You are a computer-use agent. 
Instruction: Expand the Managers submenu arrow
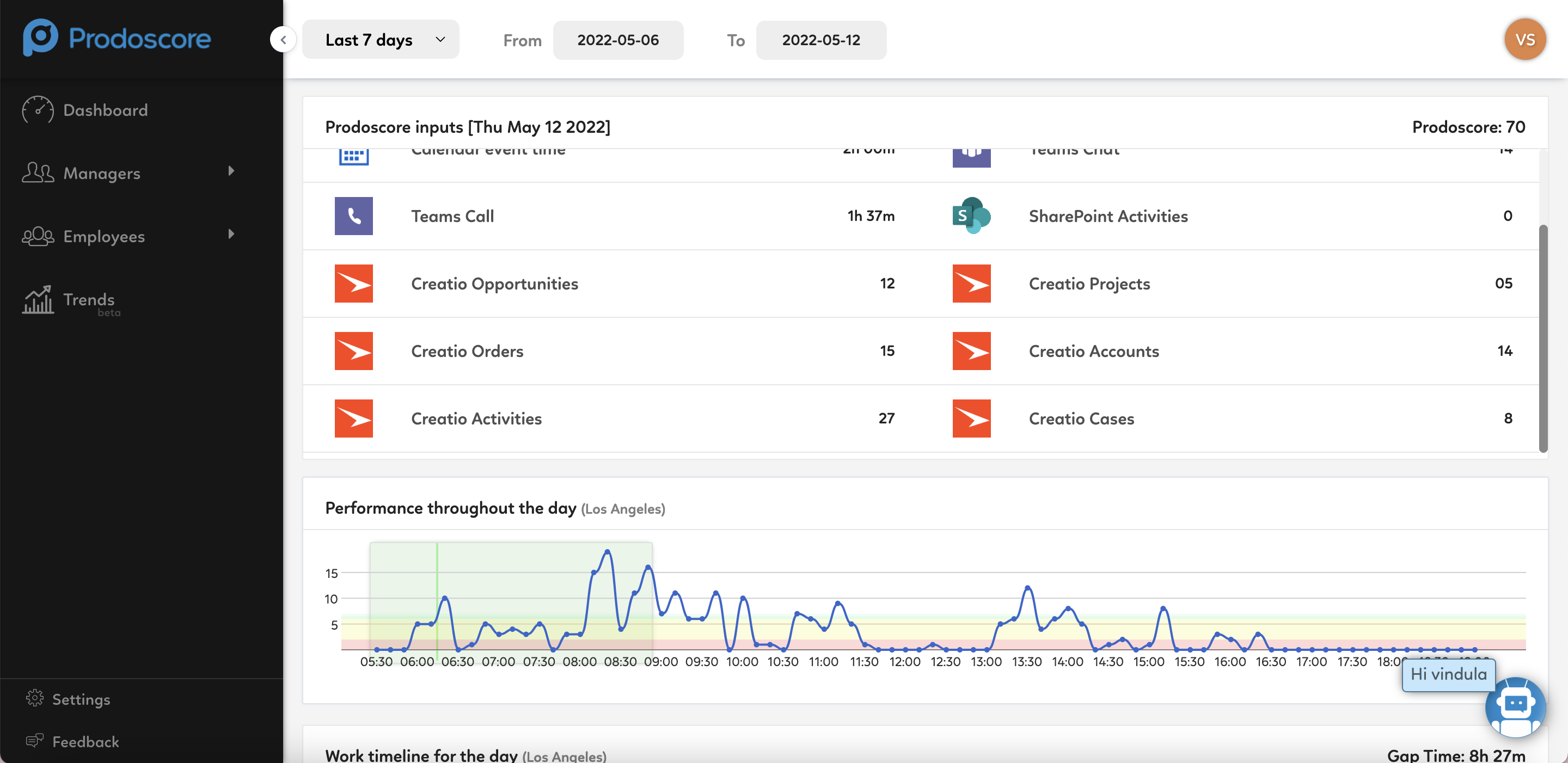[x=231, y=171]
